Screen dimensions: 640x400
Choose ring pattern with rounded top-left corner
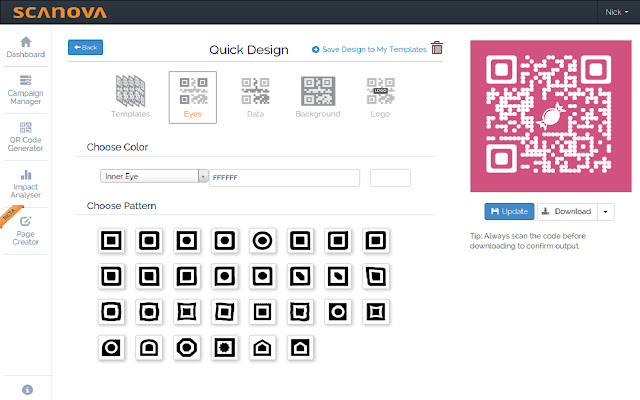coord(111,348)
